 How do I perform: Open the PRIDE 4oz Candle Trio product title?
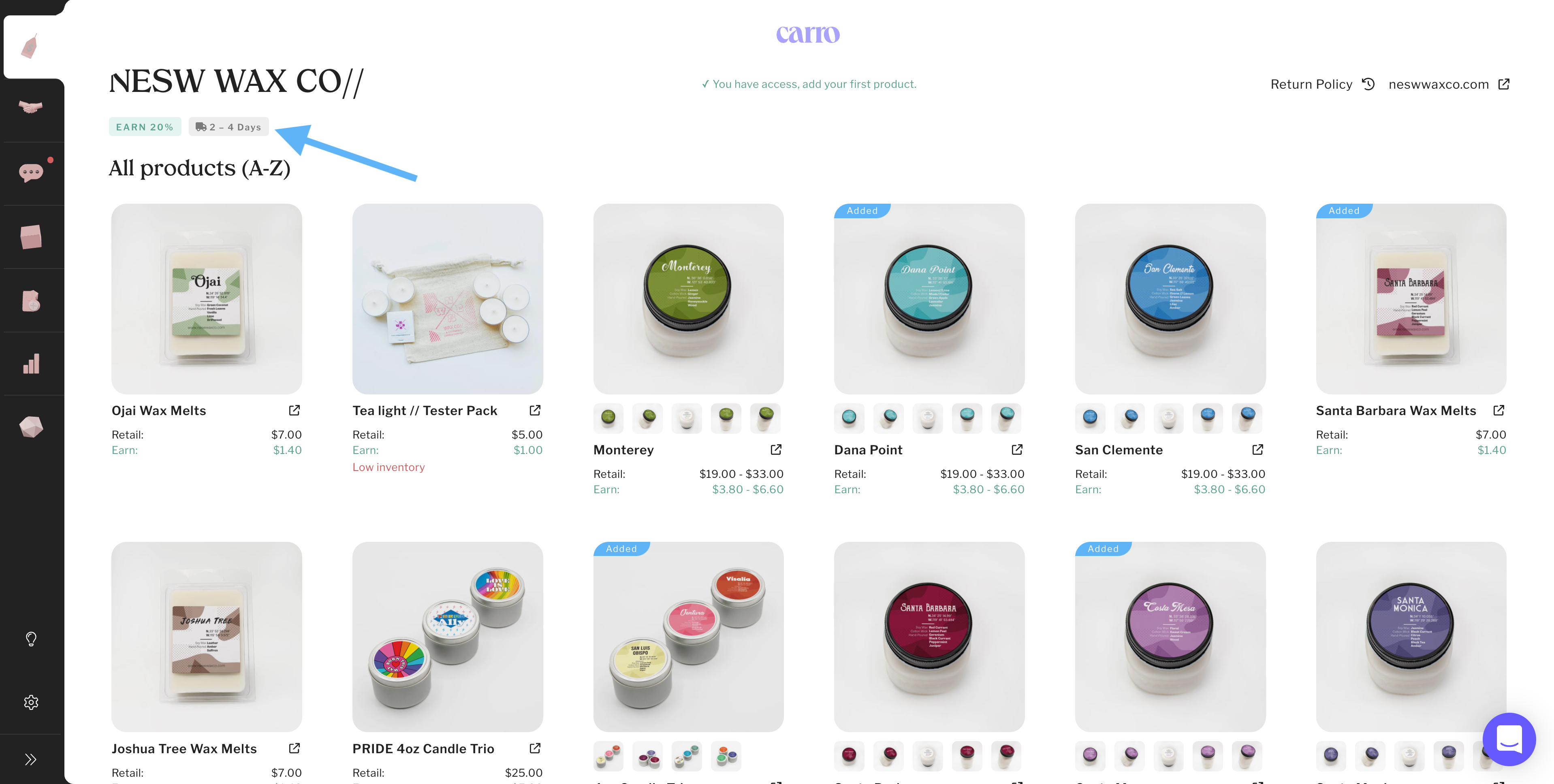coord(423,749)
